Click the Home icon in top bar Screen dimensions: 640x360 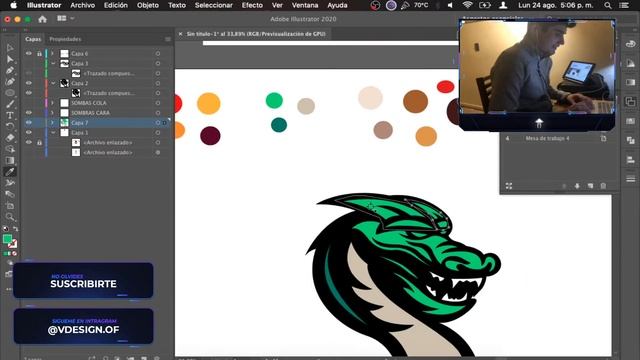42,19
